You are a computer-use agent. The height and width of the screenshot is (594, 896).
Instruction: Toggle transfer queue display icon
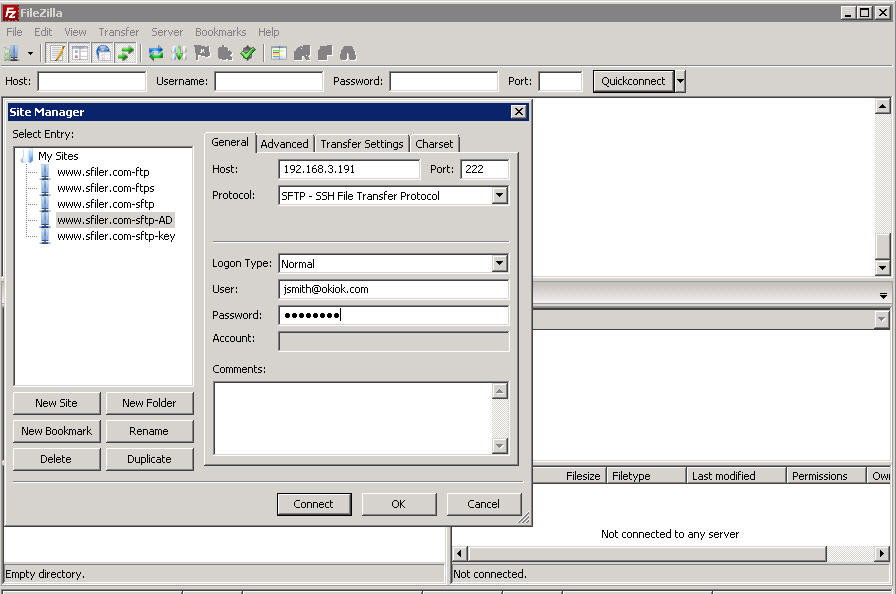tap(125, 53)
